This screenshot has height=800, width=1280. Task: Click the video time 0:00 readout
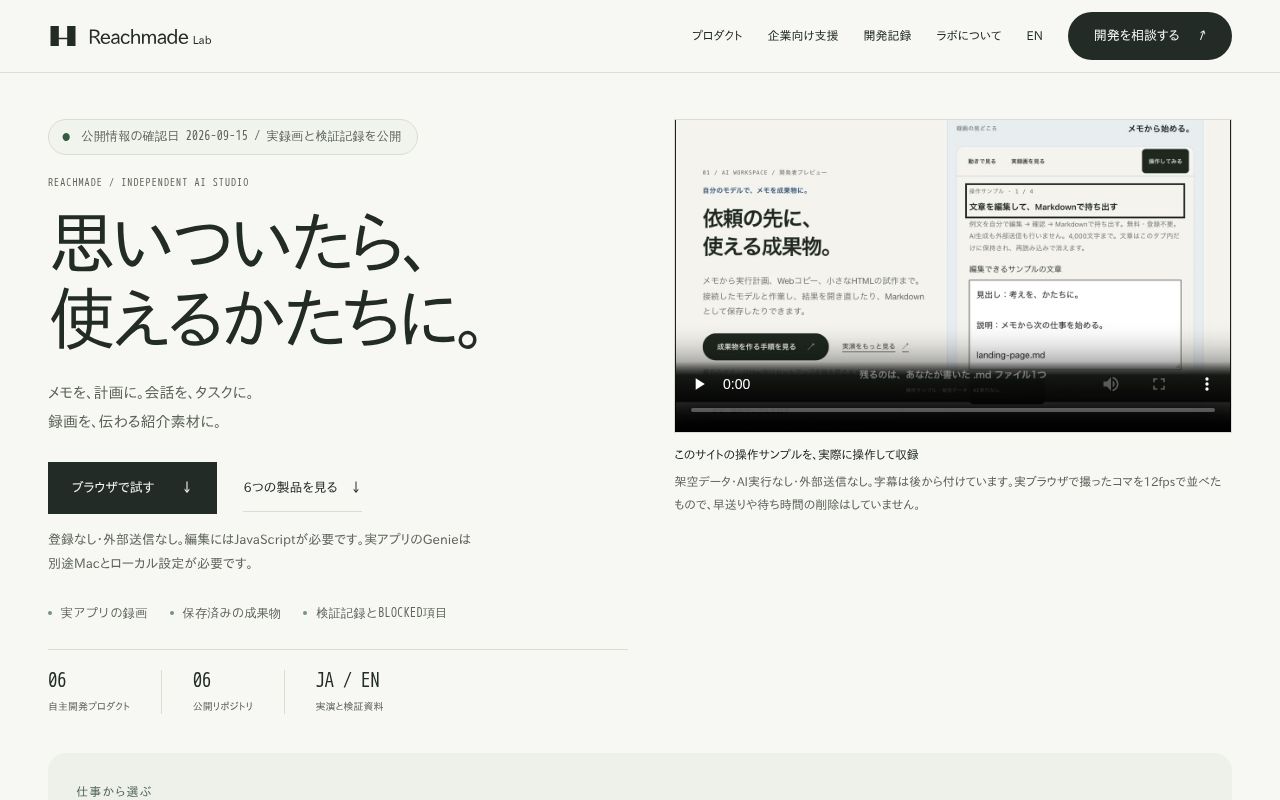[x=736, y=384]
